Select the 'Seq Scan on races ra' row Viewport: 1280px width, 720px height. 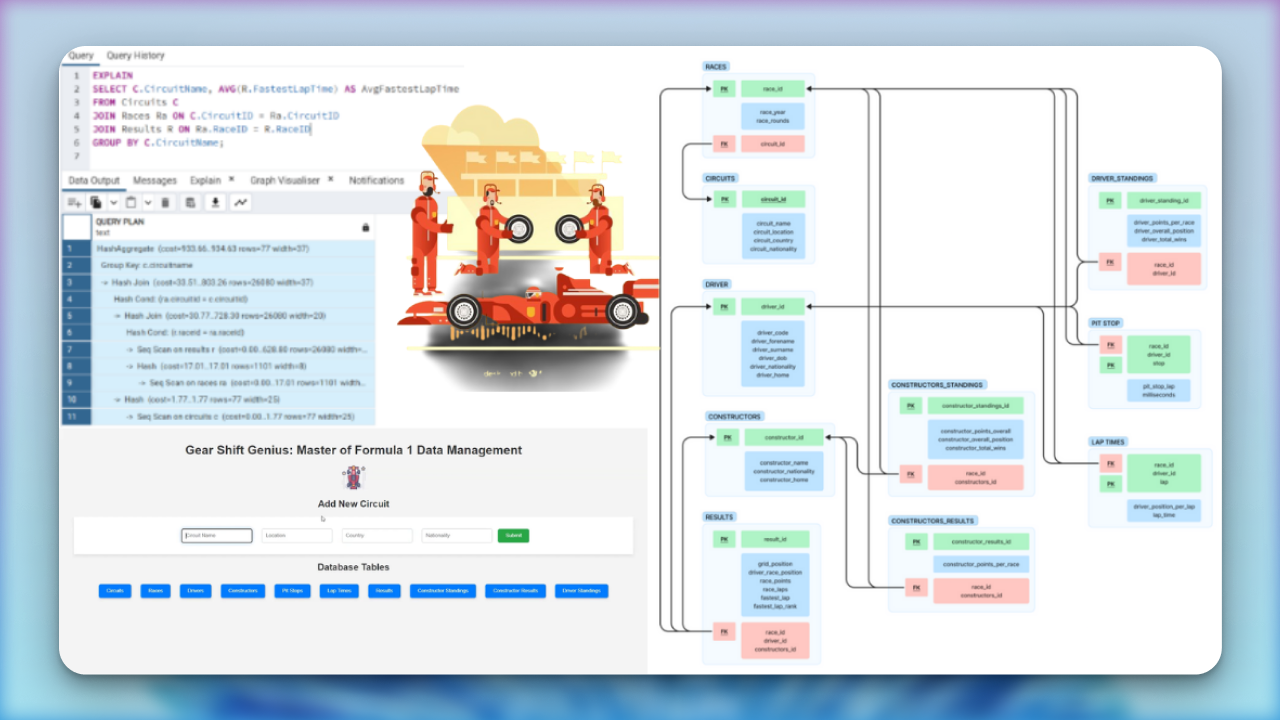click(x=234, y=383)
